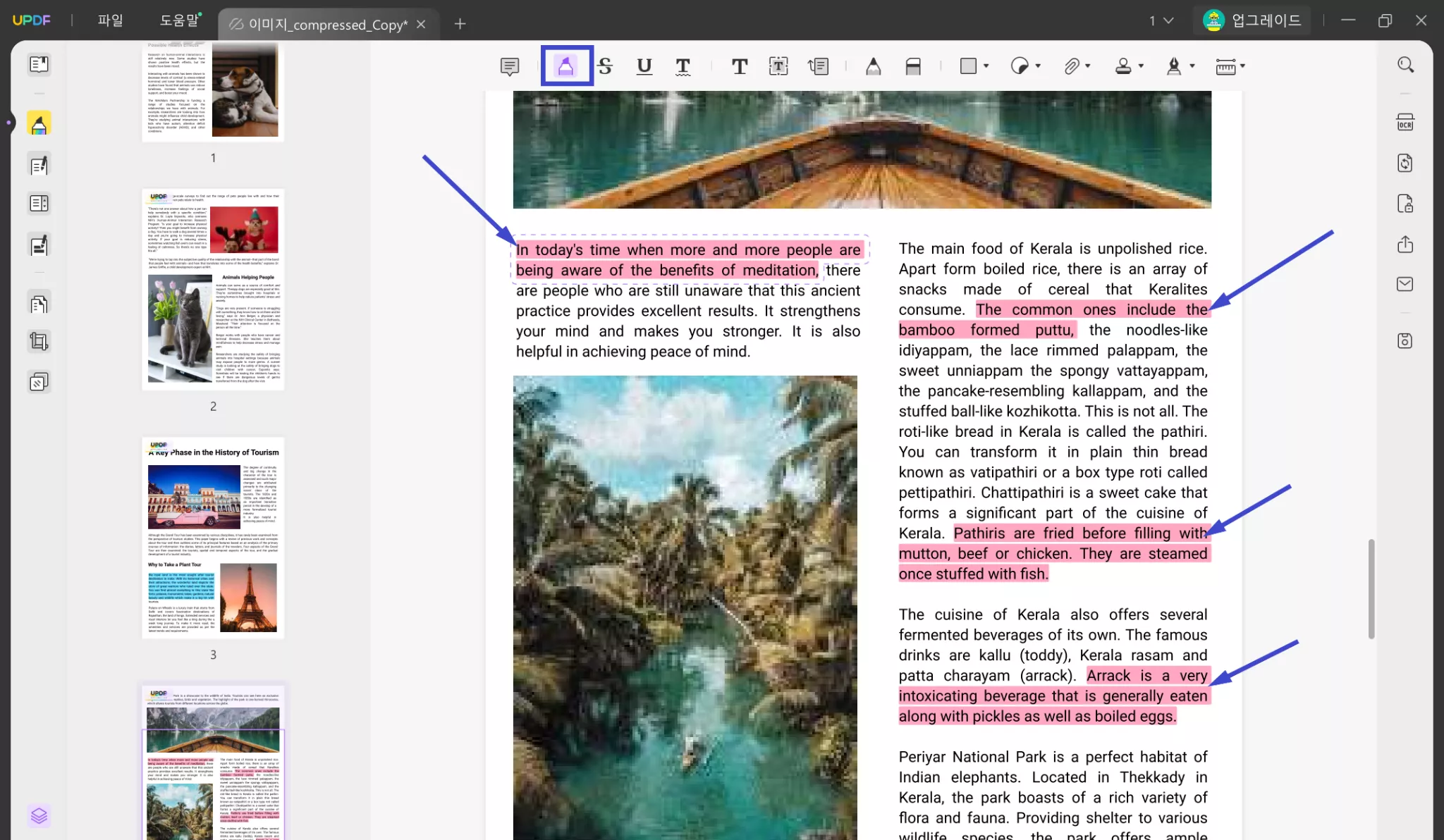Open the convert PDF tool
The height and width of the screenshot is (840, 1444).
1405,163
